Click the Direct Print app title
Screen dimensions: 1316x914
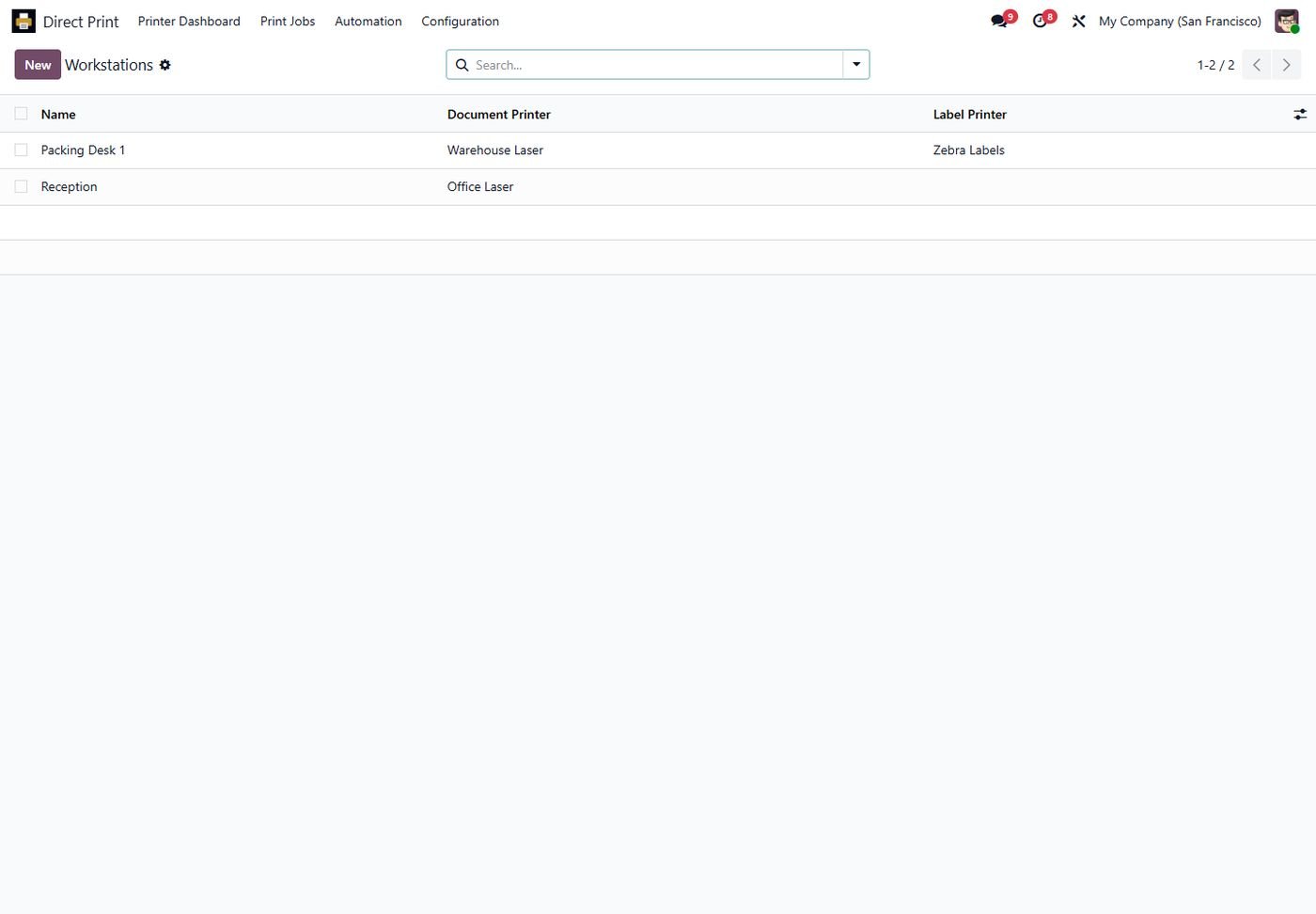(x=81, y=21)
